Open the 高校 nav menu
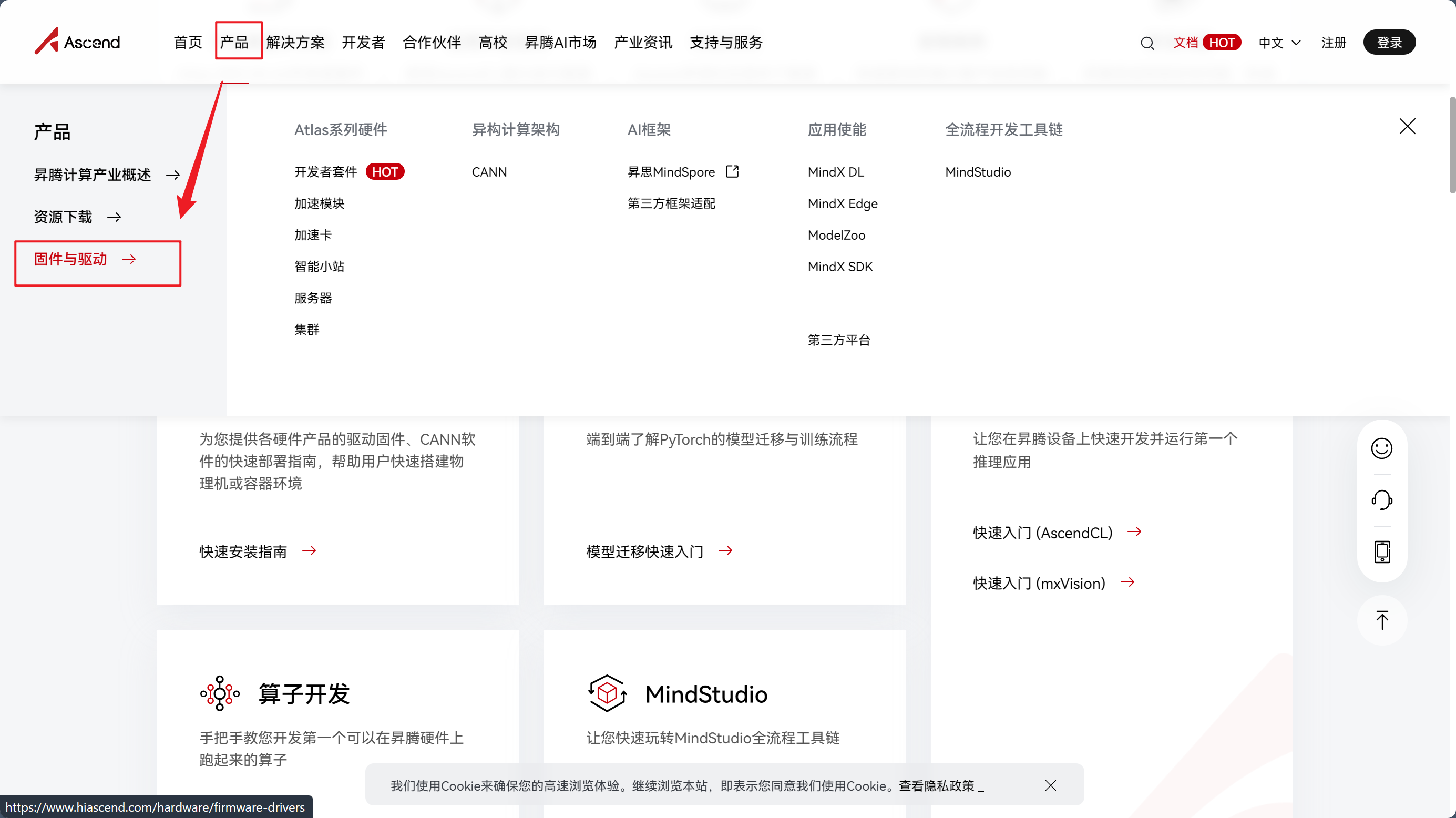The image size is (1456, 818). coord(493,43)
